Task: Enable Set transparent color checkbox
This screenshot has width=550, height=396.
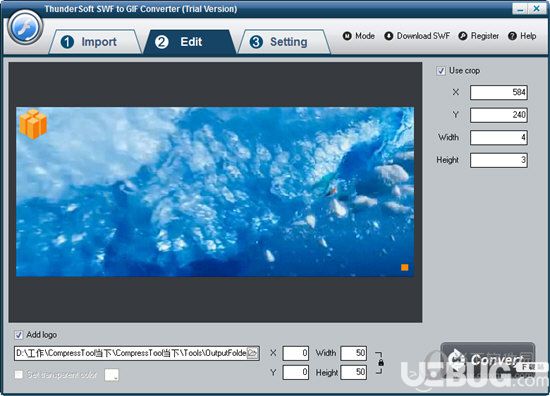Action: tap(19, 375)
